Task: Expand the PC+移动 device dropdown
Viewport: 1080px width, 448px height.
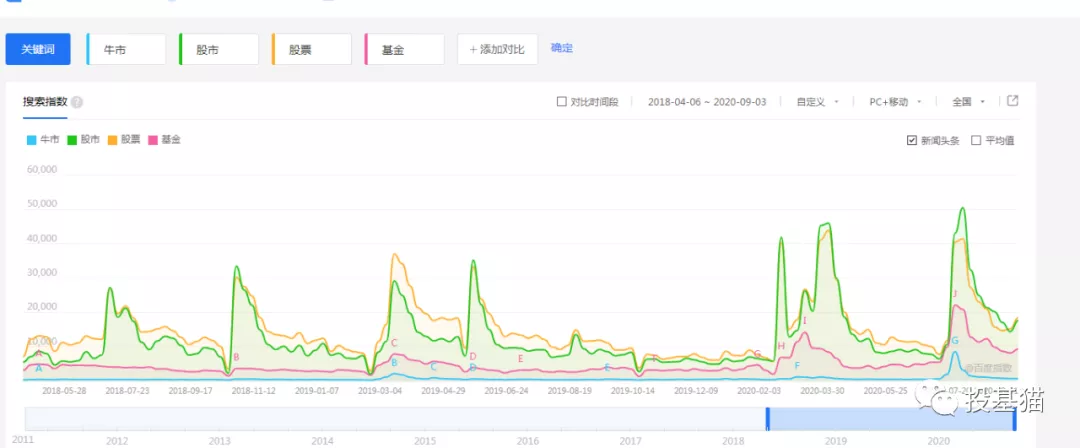Action: tap(895, 102)
